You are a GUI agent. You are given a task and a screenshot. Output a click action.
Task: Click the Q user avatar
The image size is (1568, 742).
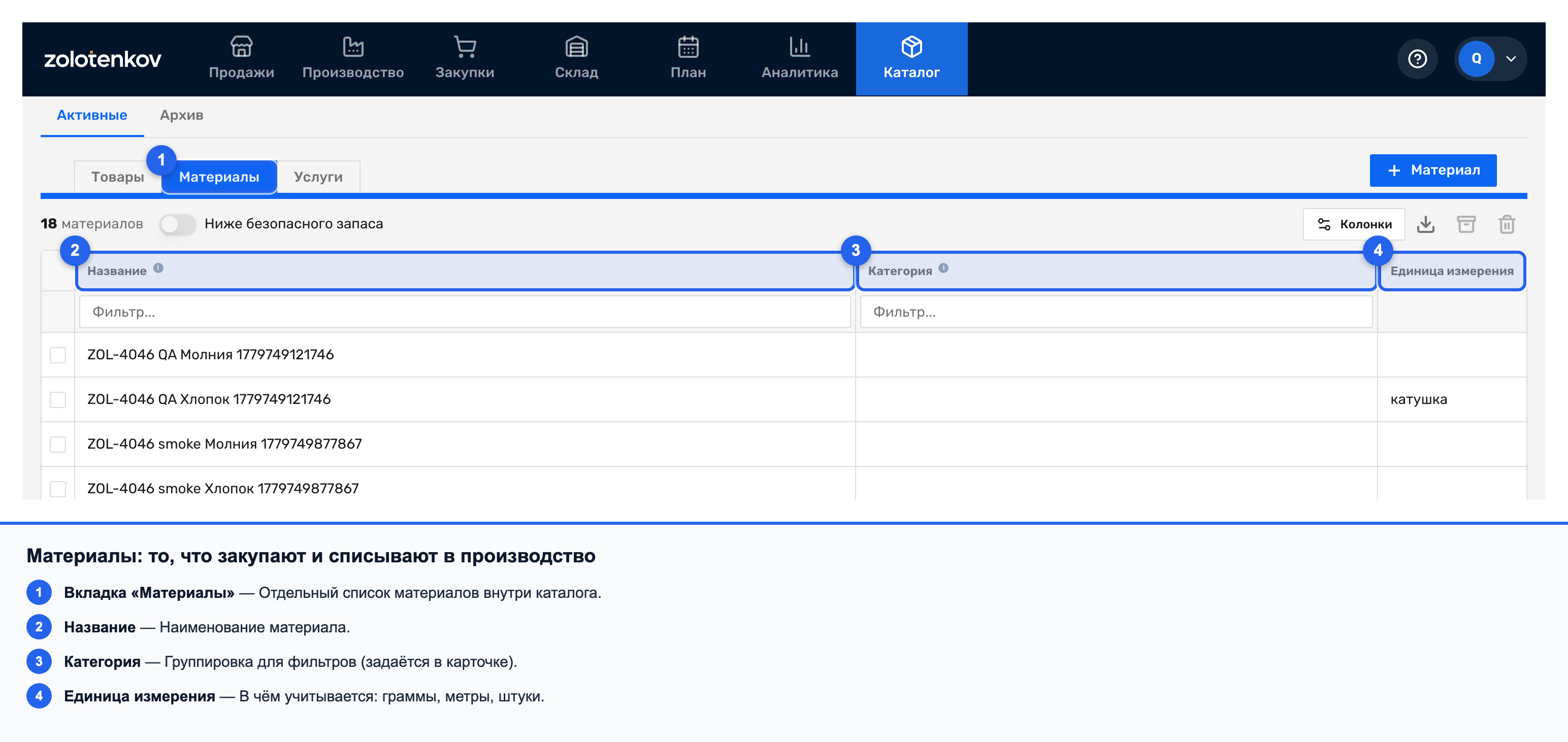tap(1476, 59)
